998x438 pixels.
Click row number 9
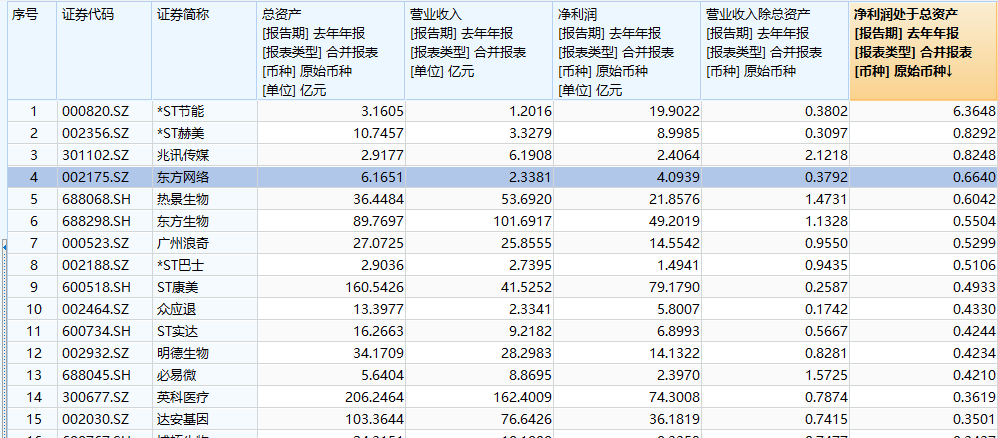pos(34,287)
